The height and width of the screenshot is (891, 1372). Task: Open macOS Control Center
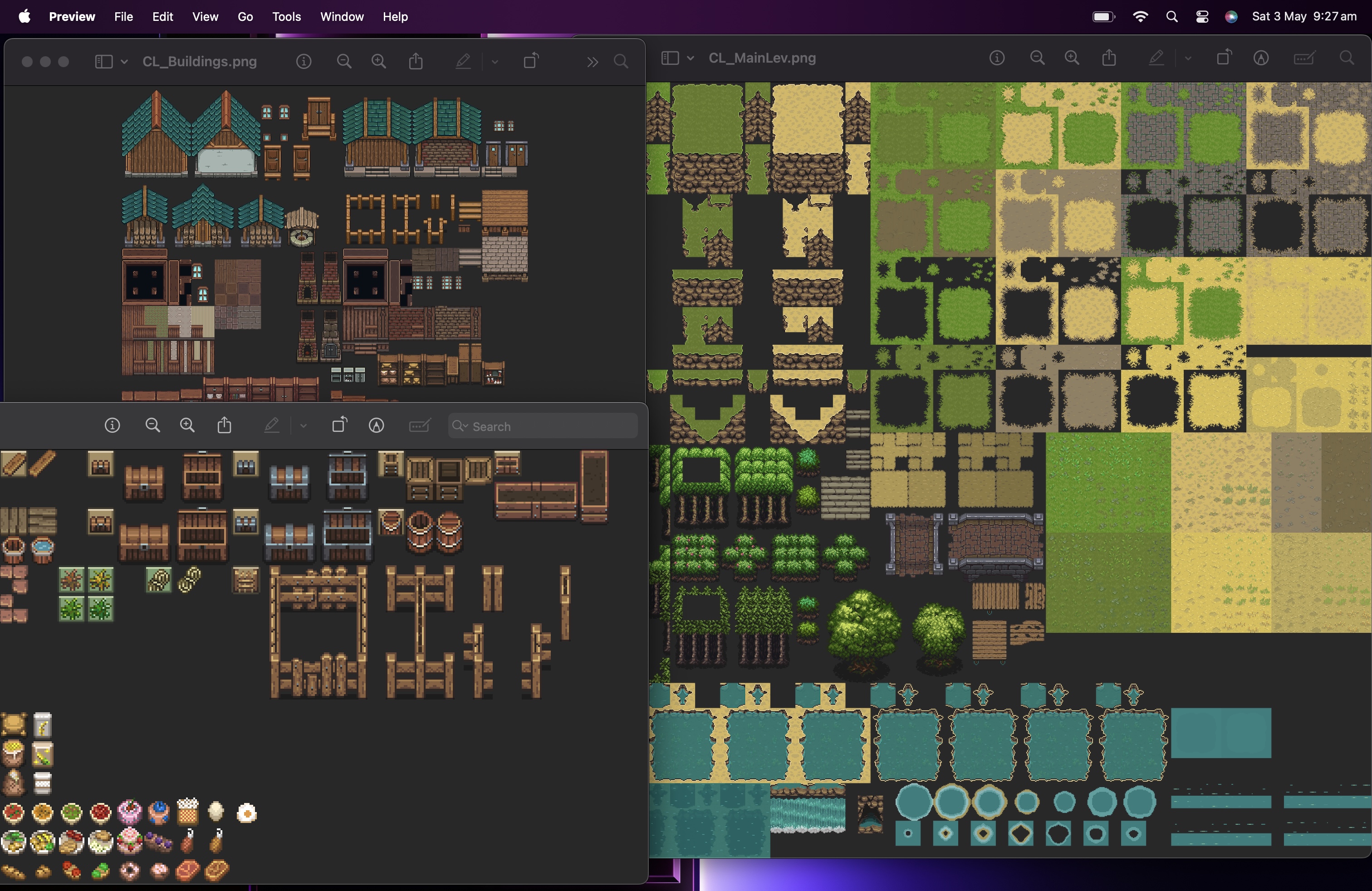click(1202, 17)
